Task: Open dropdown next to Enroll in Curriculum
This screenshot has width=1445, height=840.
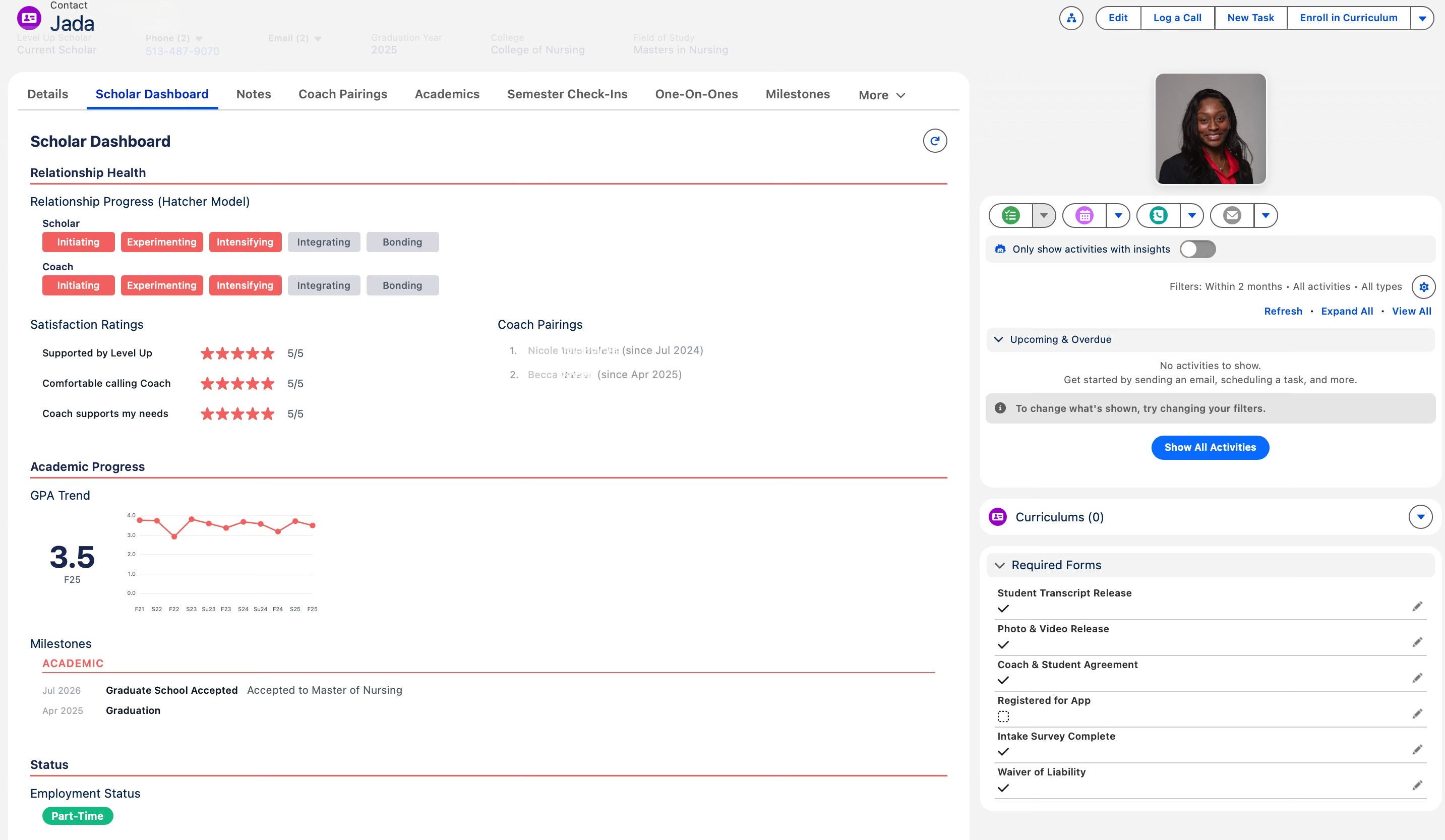Action: point(1422,18)
